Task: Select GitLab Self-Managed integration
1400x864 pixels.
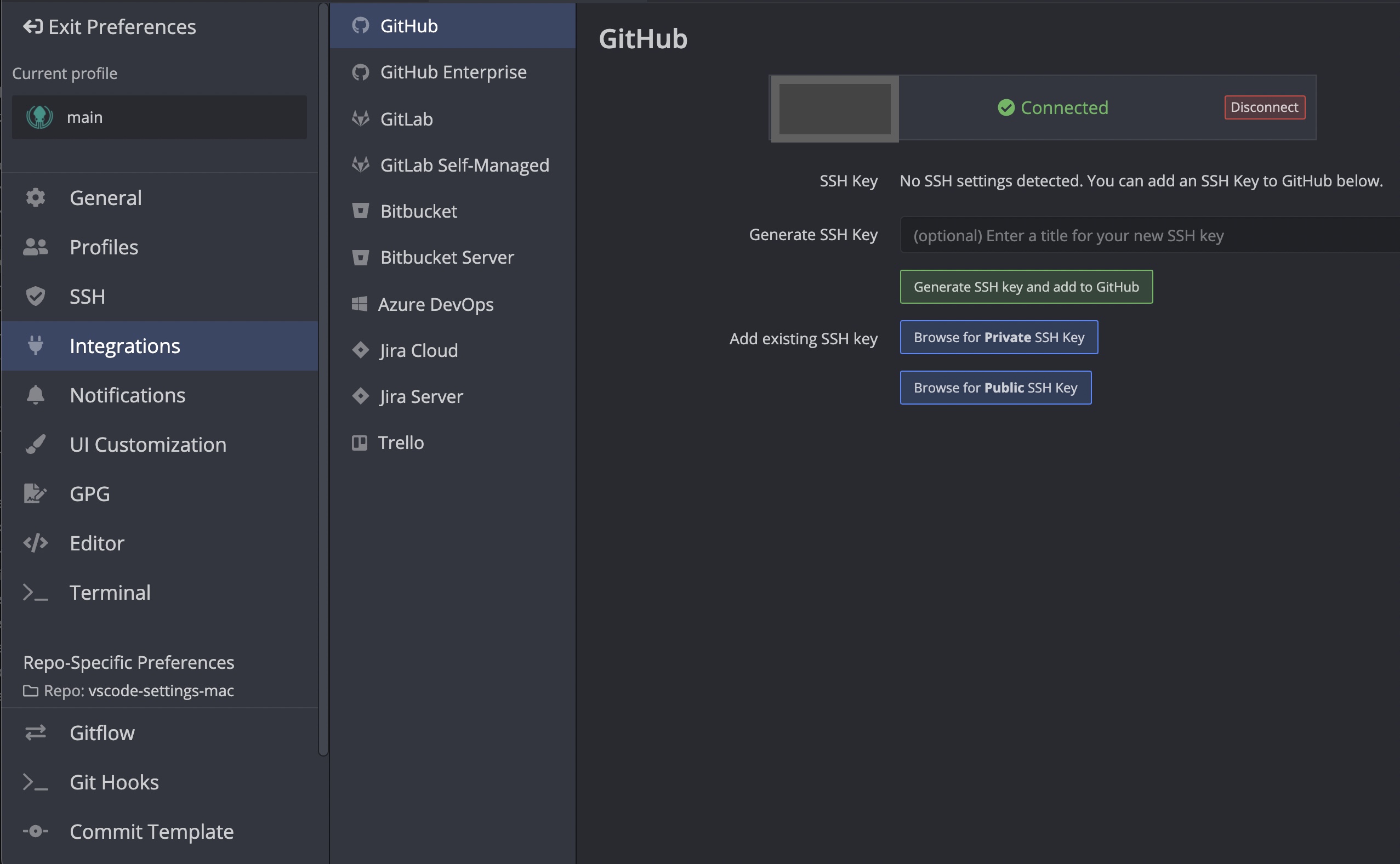Action: 464,165
